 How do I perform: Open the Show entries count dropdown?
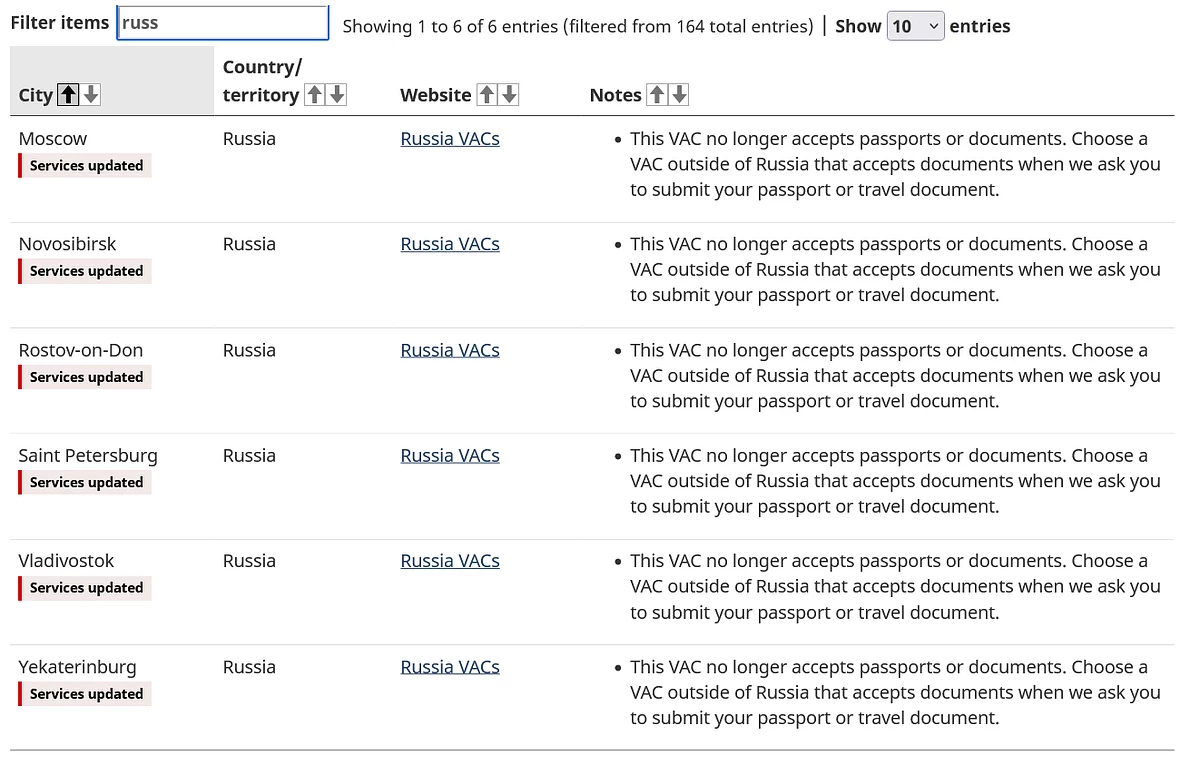click(915, 26)
